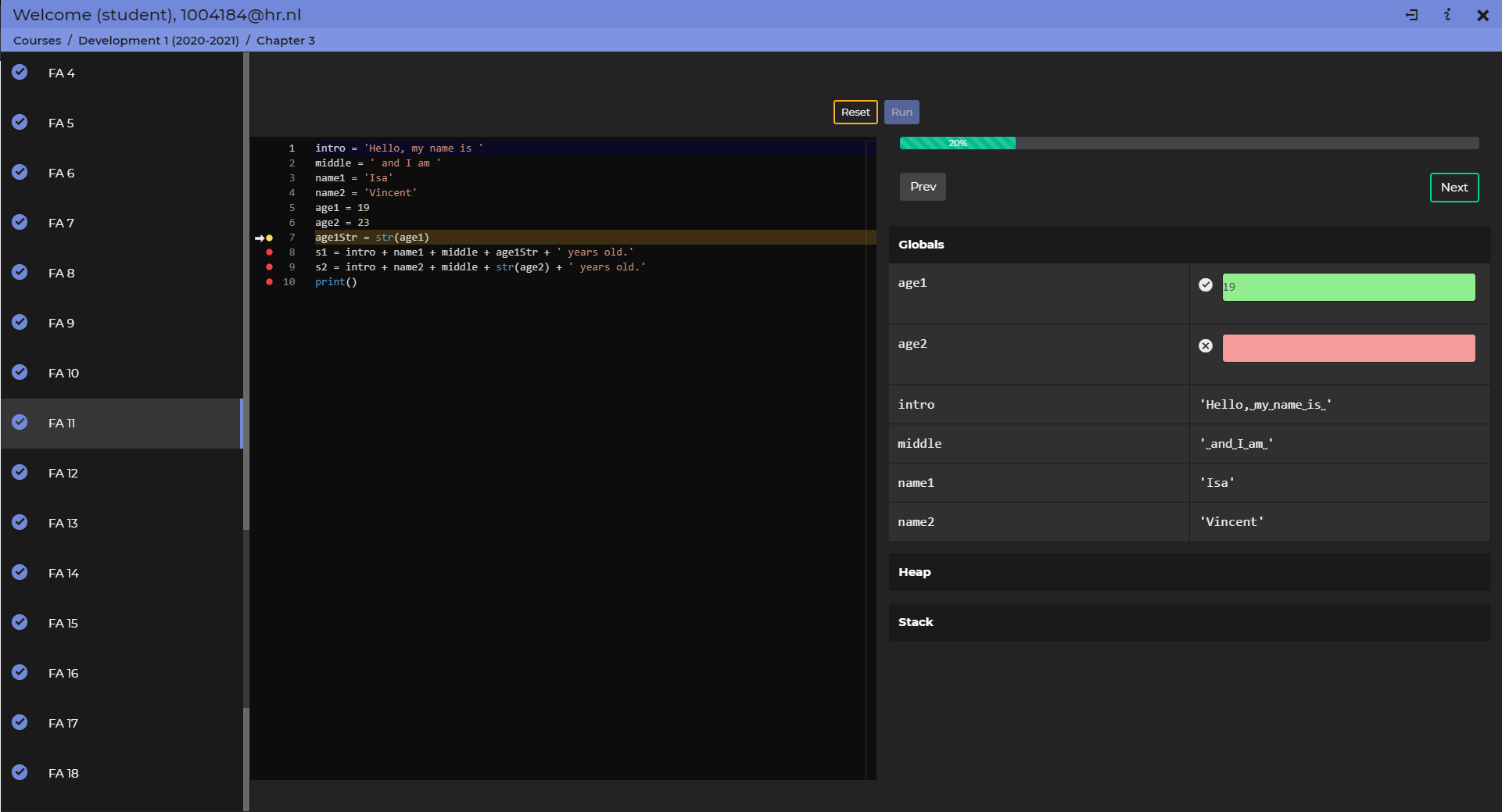
Task: Click the FA 16 completed checkmark icon
Action: click(20, 672)
